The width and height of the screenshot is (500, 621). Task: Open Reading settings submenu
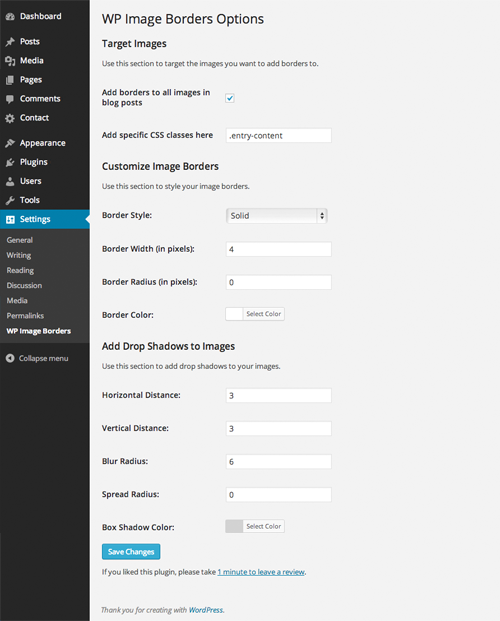tap(20, 270)
